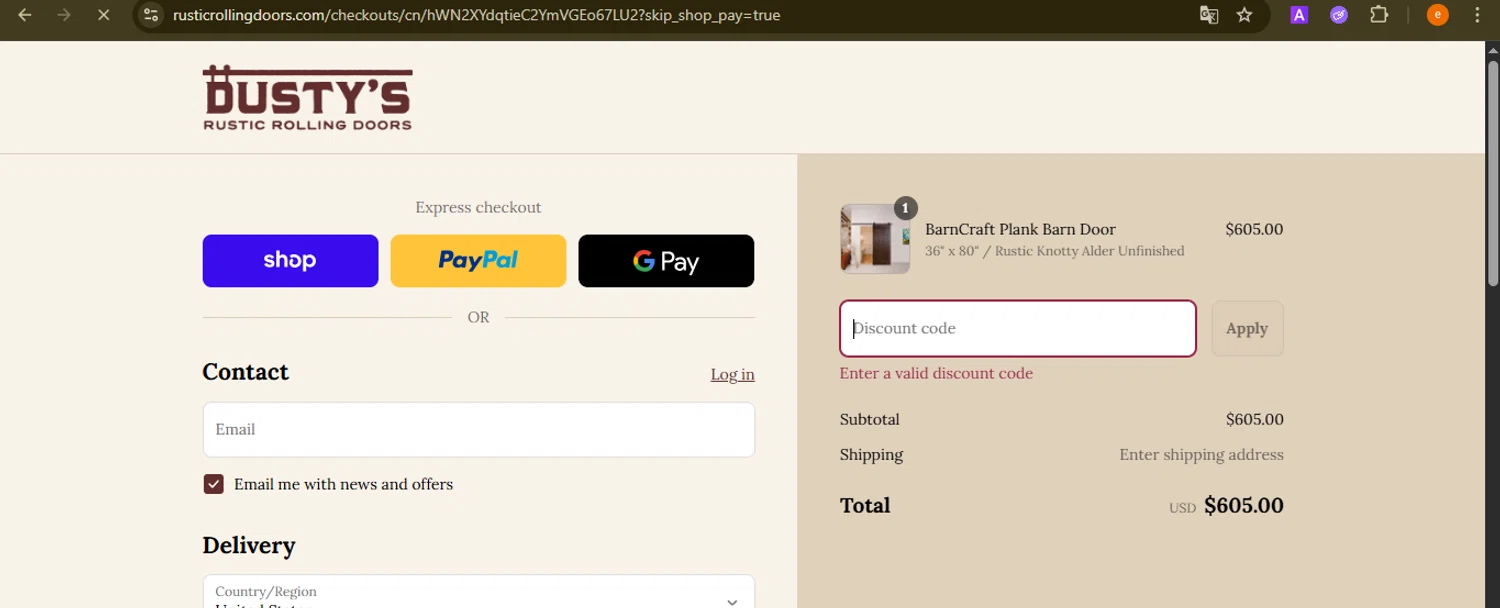
Task: Open the purple A extension icon
Action: click(x=1299, y=15)
